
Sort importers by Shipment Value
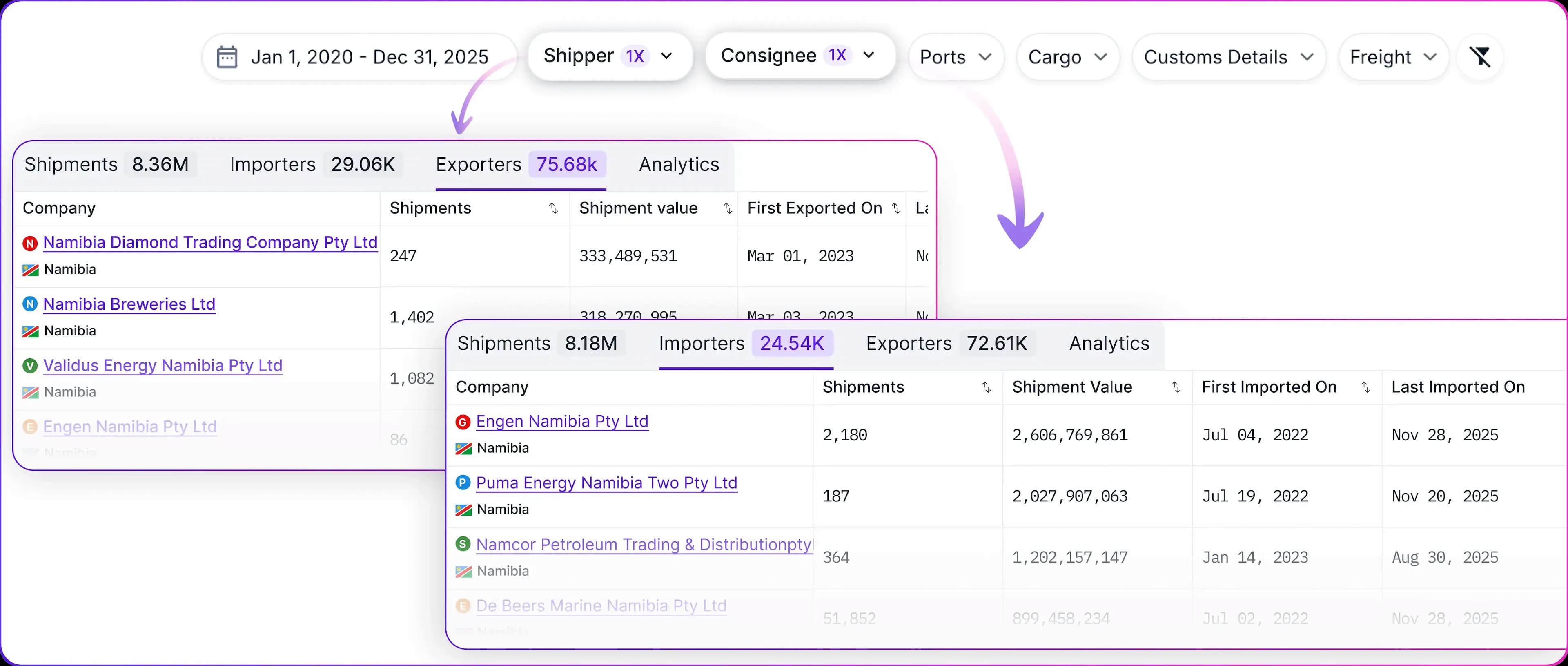1176,387
